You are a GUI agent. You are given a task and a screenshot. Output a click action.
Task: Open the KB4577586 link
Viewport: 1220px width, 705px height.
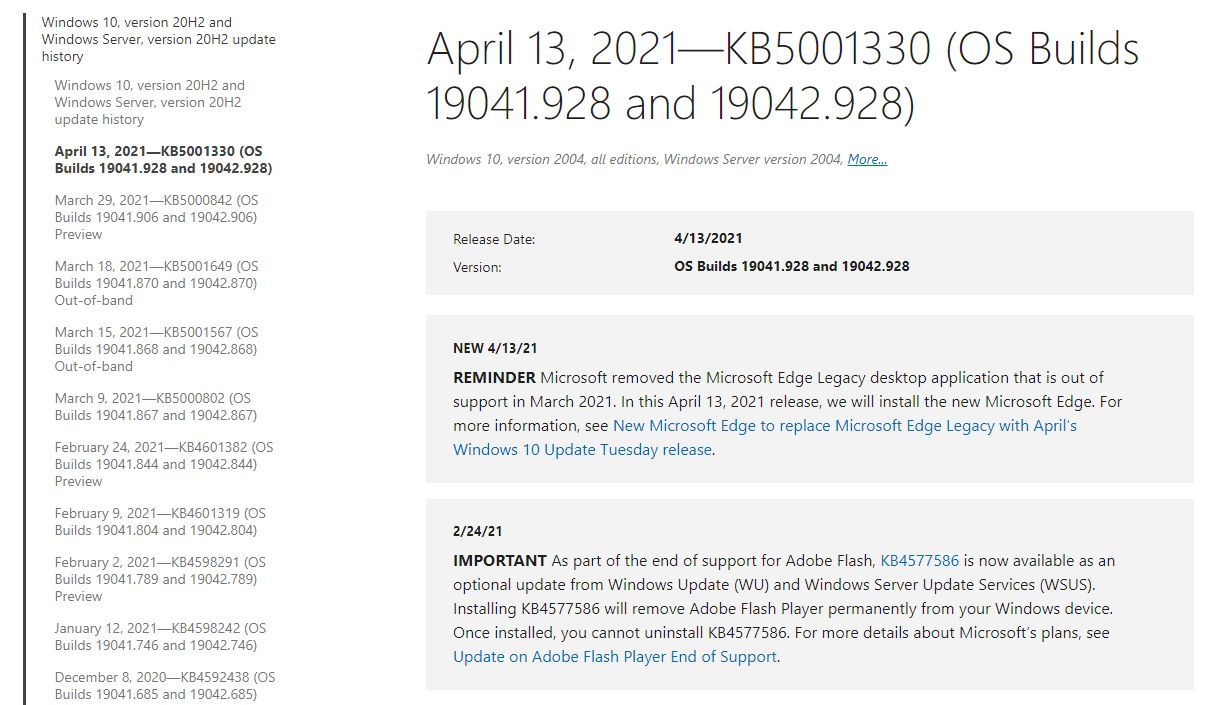coord(919,560)
